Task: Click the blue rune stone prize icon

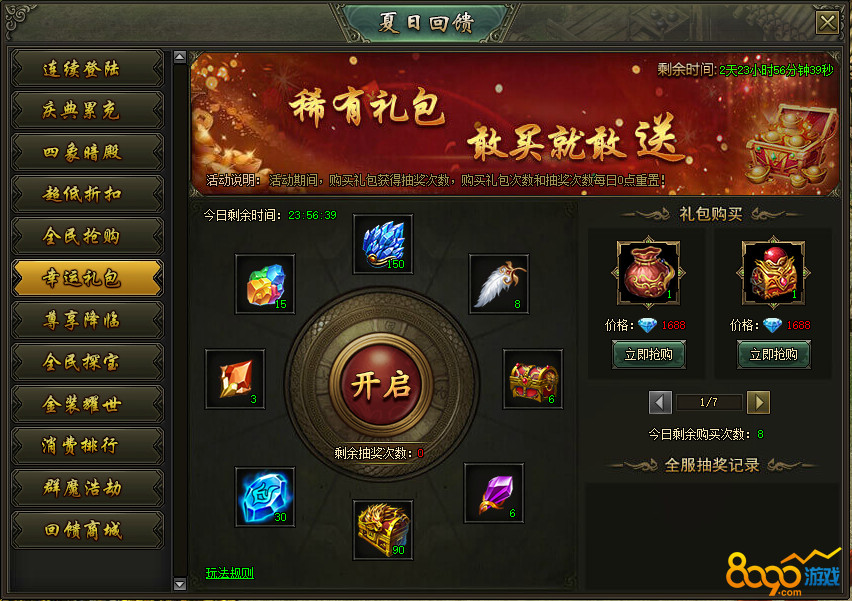Action: click(x=265, y=497)
